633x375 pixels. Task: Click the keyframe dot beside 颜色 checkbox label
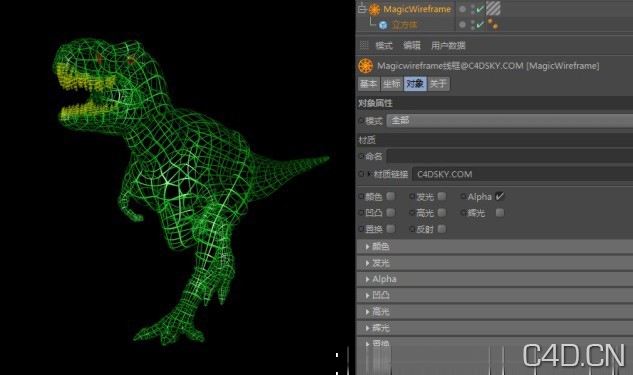click(x=361, y=197)
